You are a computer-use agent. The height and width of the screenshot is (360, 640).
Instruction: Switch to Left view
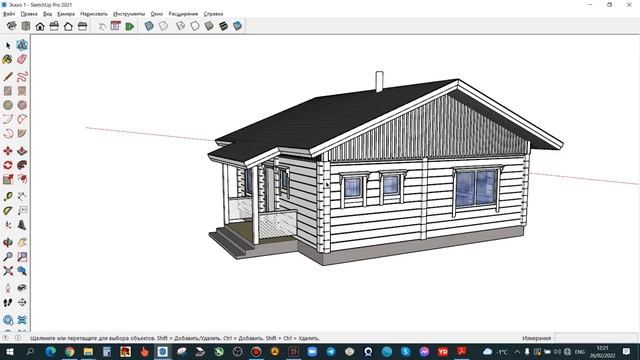click(x=82, y=26)
